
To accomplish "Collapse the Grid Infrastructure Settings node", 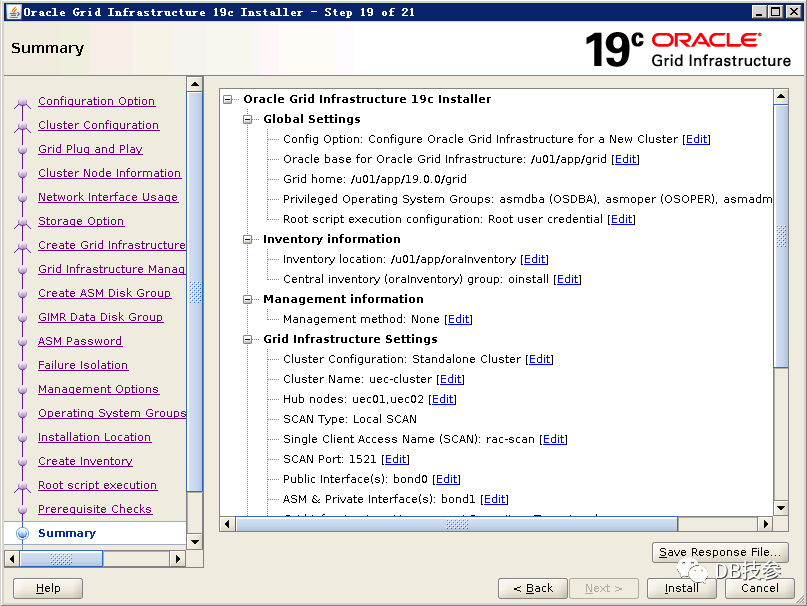I will click(249, 339).
